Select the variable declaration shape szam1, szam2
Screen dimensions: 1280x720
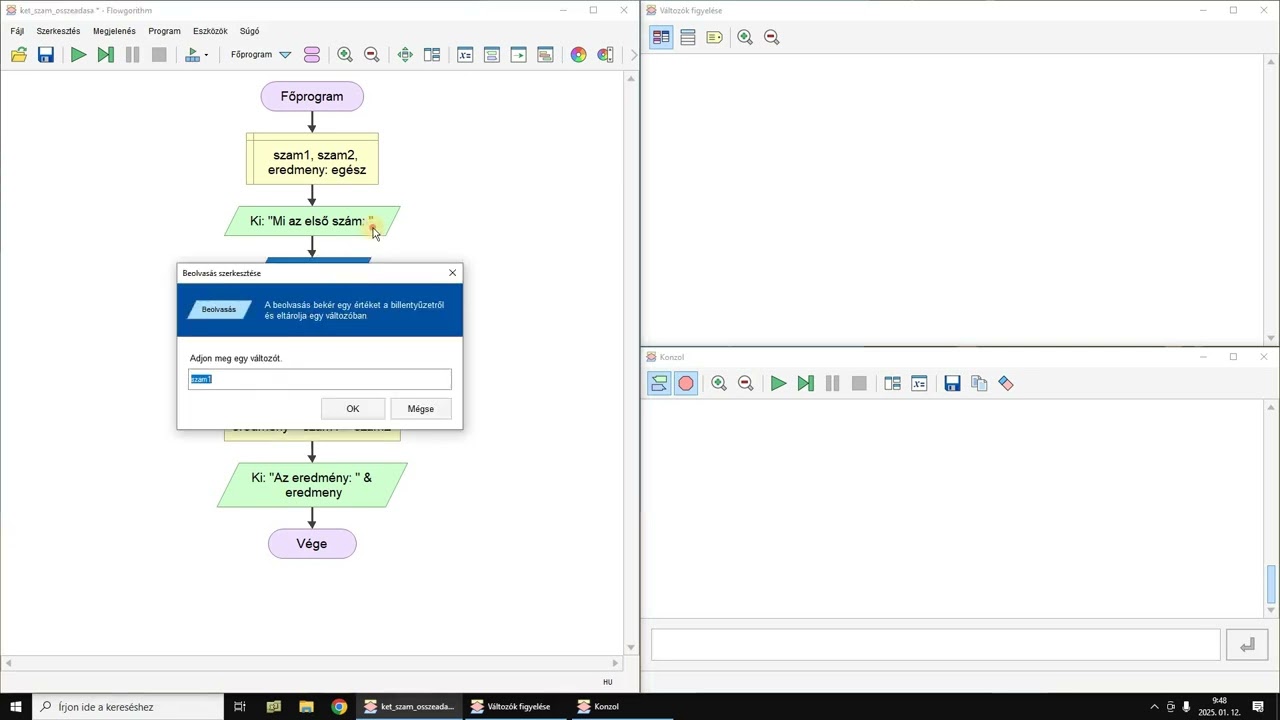click(312, 159)
